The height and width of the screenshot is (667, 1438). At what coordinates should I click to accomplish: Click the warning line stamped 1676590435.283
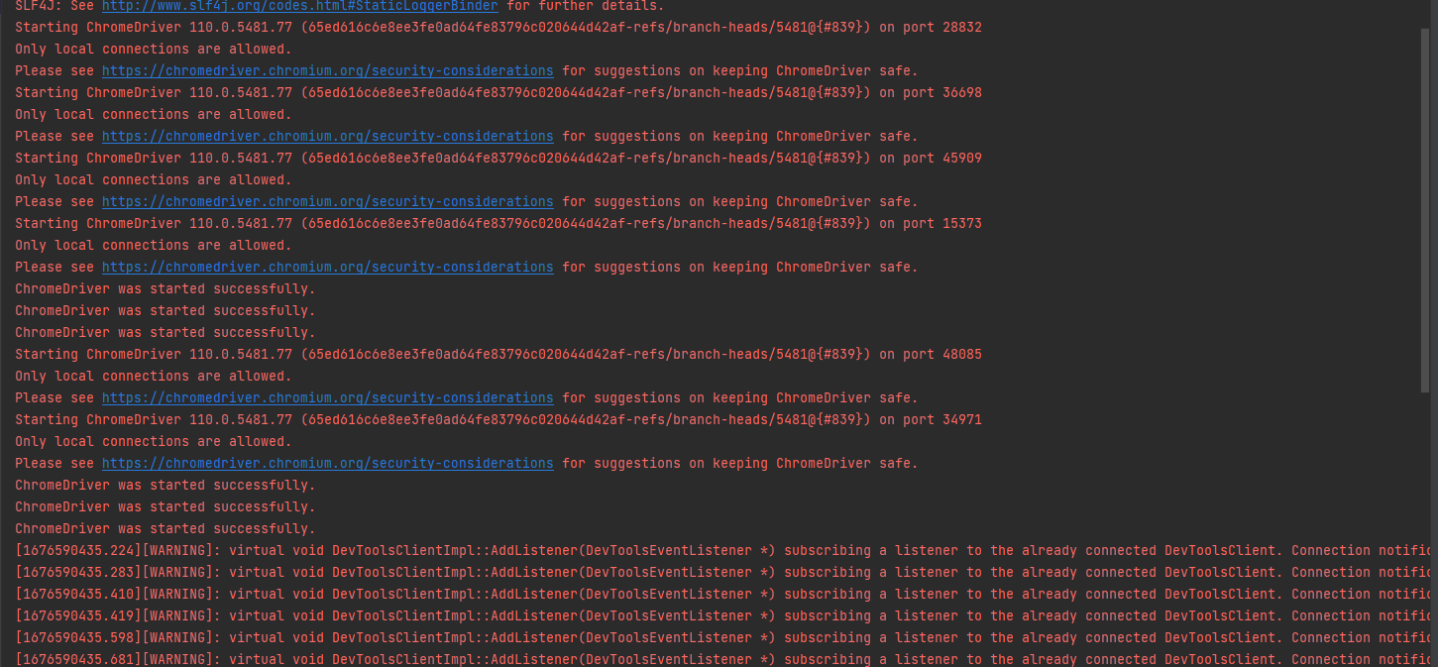point(722,573)
